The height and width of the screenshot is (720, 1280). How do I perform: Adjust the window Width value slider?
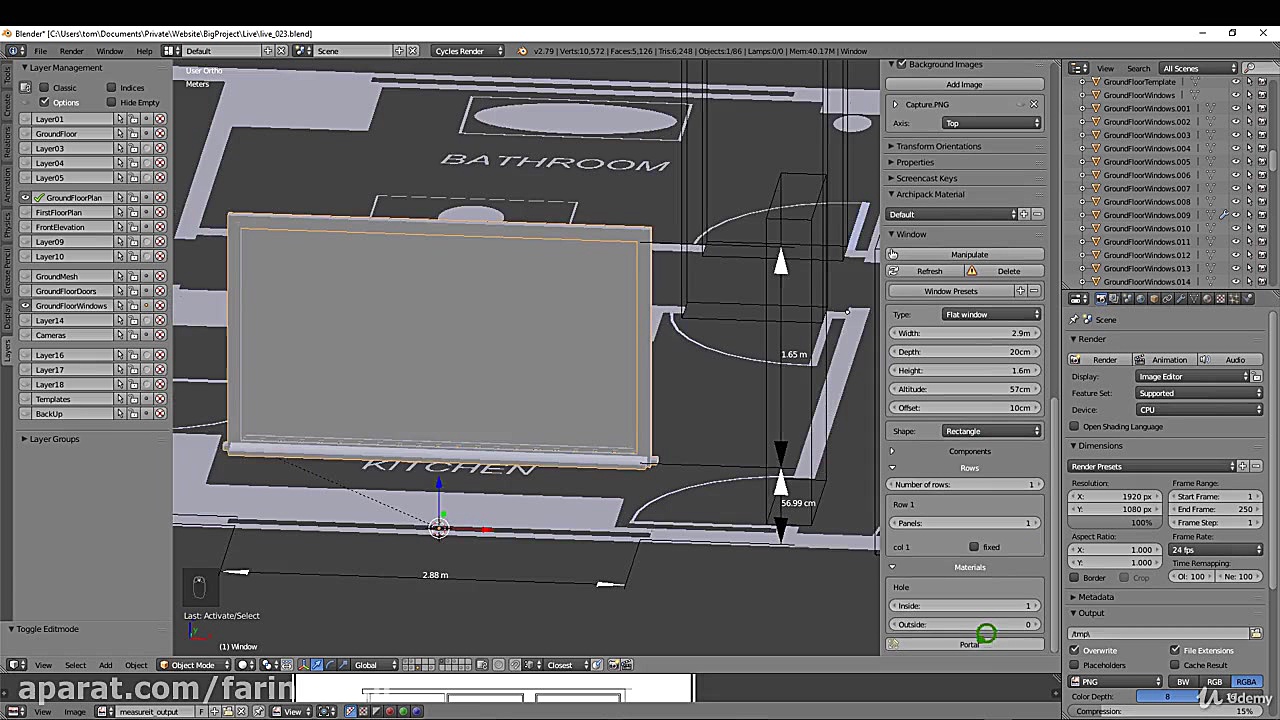pos(964,333)
